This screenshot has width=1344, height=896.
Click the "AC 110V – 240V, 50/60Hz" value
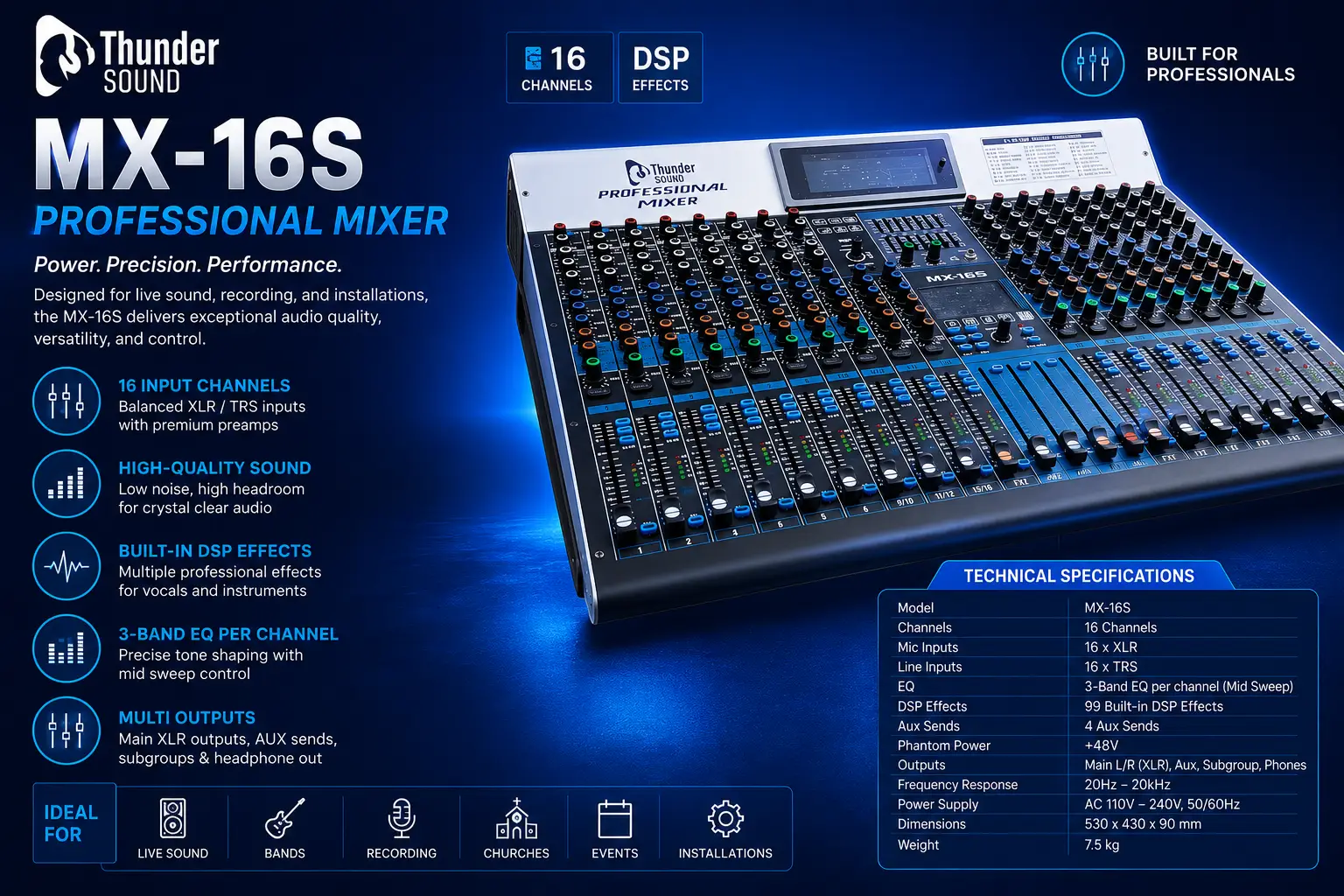tap(1162, 804)
